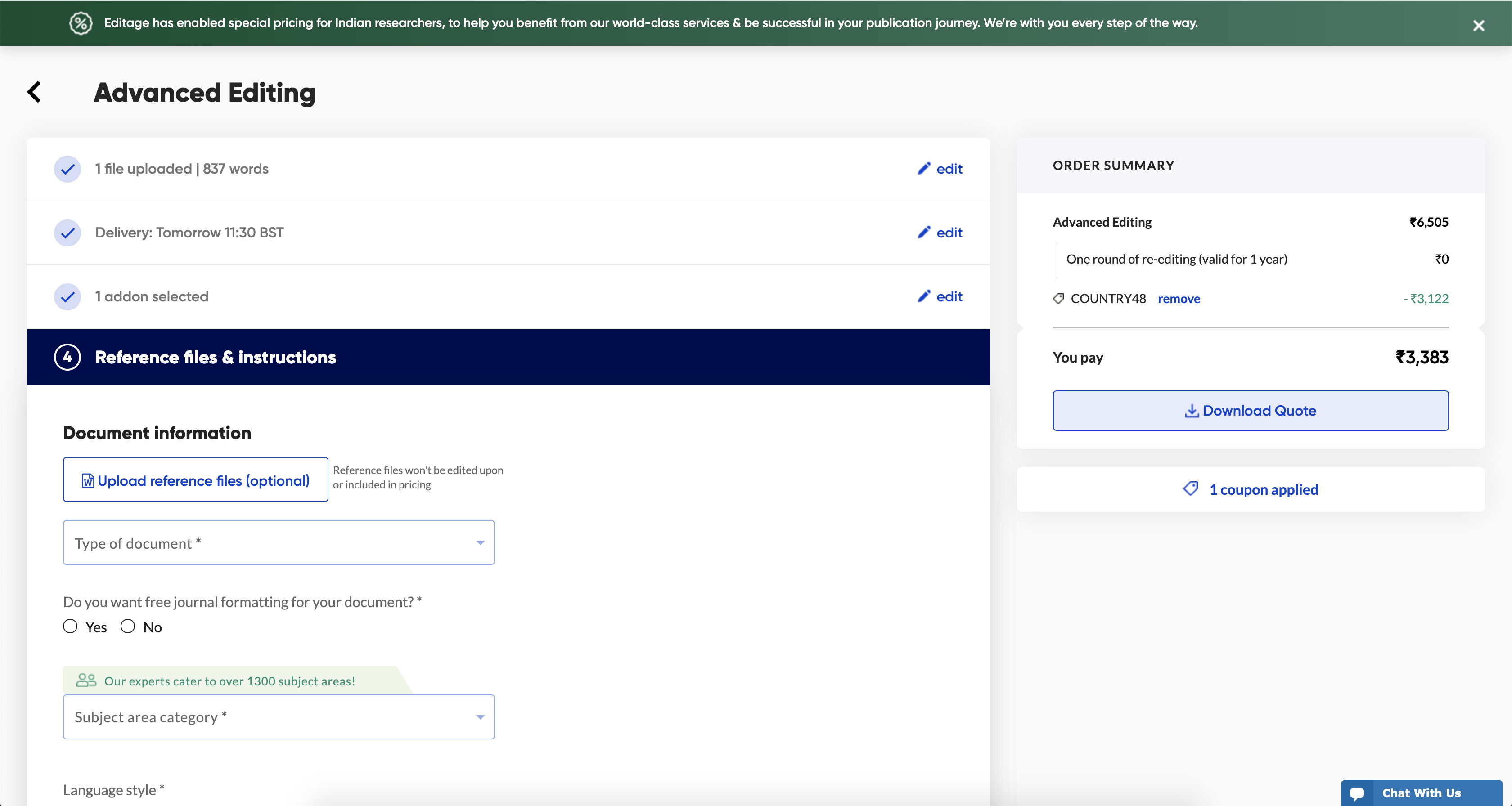The height and width of the screenshot is (806, 1512).
Task: Click the checkmark beside 1 addon selected
Action: (x=67, y=297)
